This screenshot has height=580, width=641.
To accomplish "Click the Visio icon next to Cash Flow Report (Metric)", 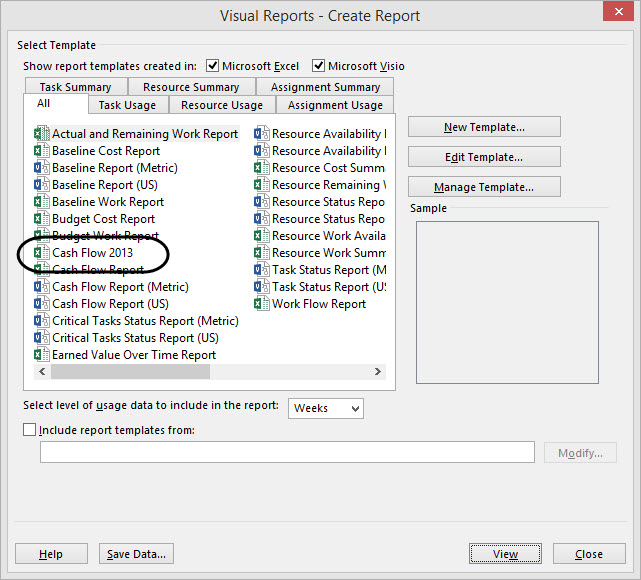I will (x=41, y=287).
